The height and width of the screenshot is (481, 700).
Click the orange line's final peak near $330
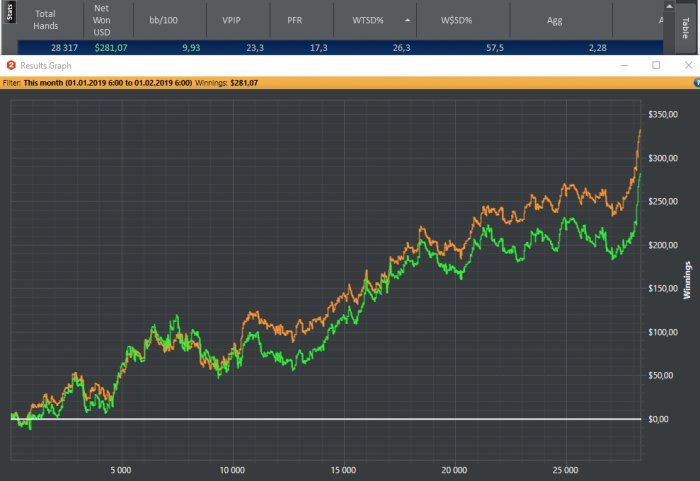coord(640,130)
